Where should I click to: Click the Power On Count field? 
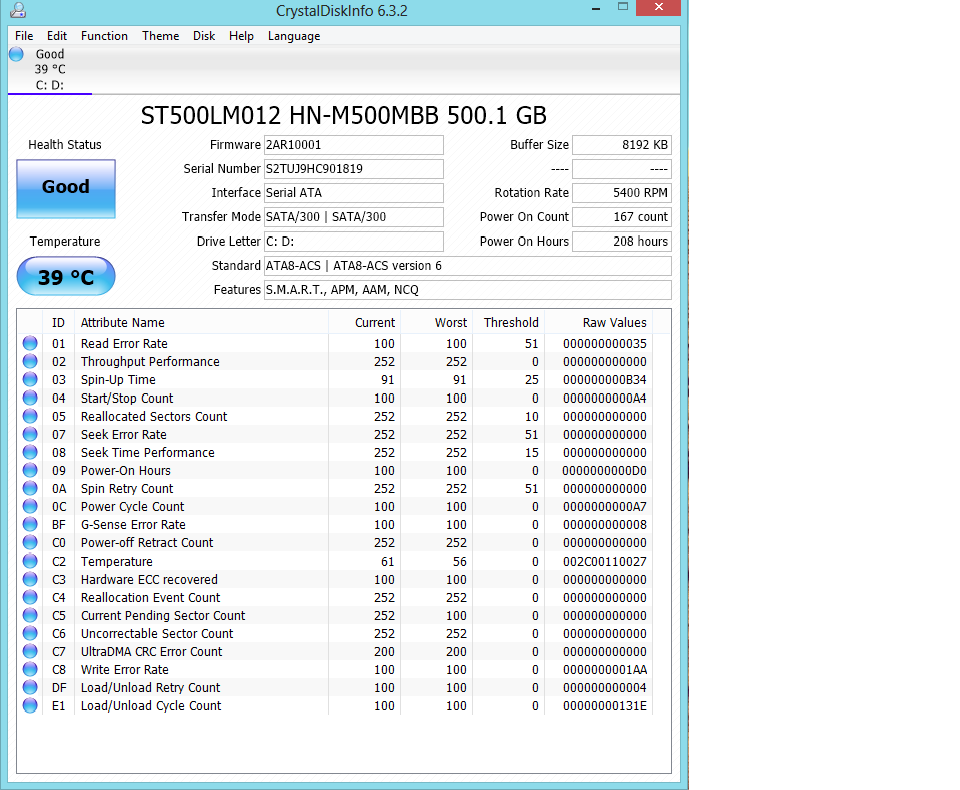[621, 217]
